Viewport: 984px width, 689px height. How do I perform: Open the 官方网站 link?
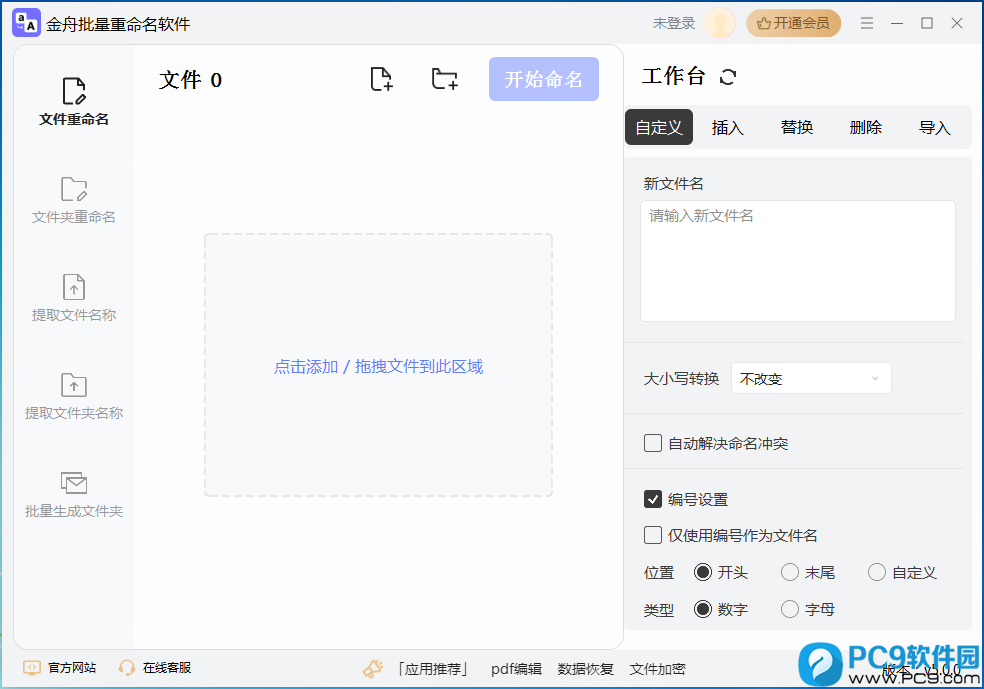(x=61, y=668)
